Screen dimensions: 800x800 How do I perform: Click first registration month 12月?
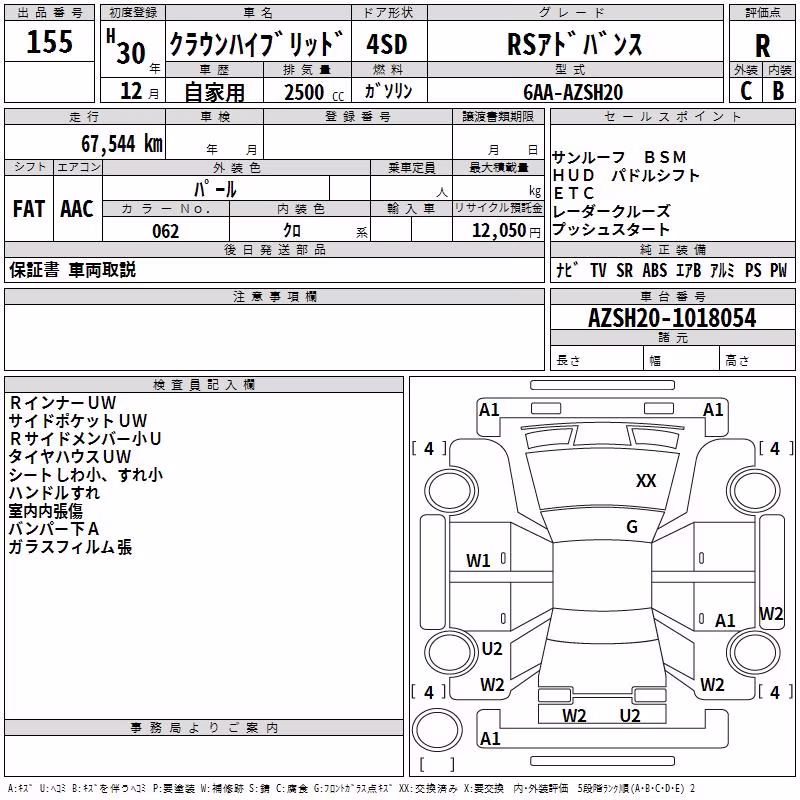point(140,91)
